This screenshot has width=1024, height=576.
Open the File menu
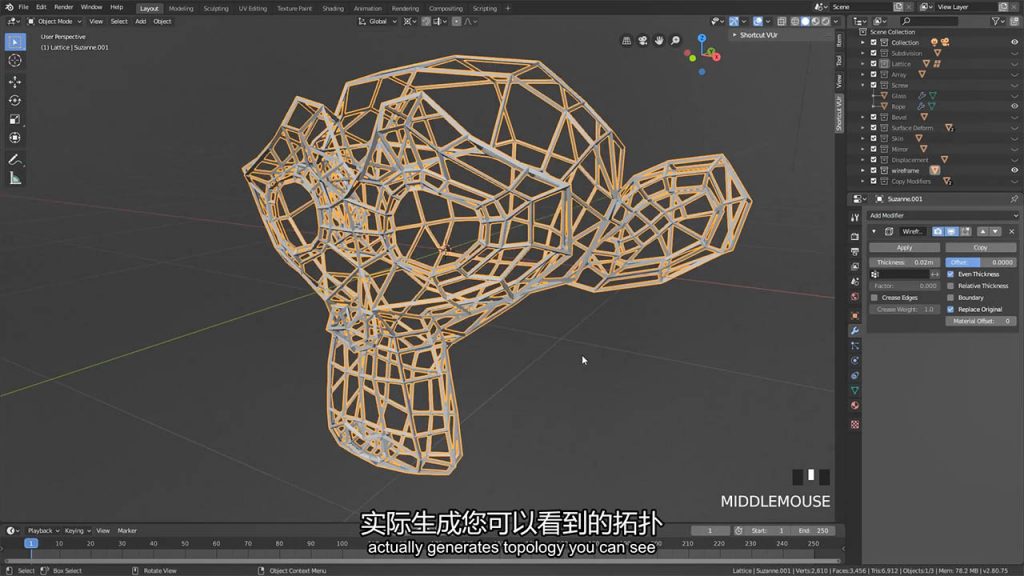pyautogui.click(x=24, y=7)
